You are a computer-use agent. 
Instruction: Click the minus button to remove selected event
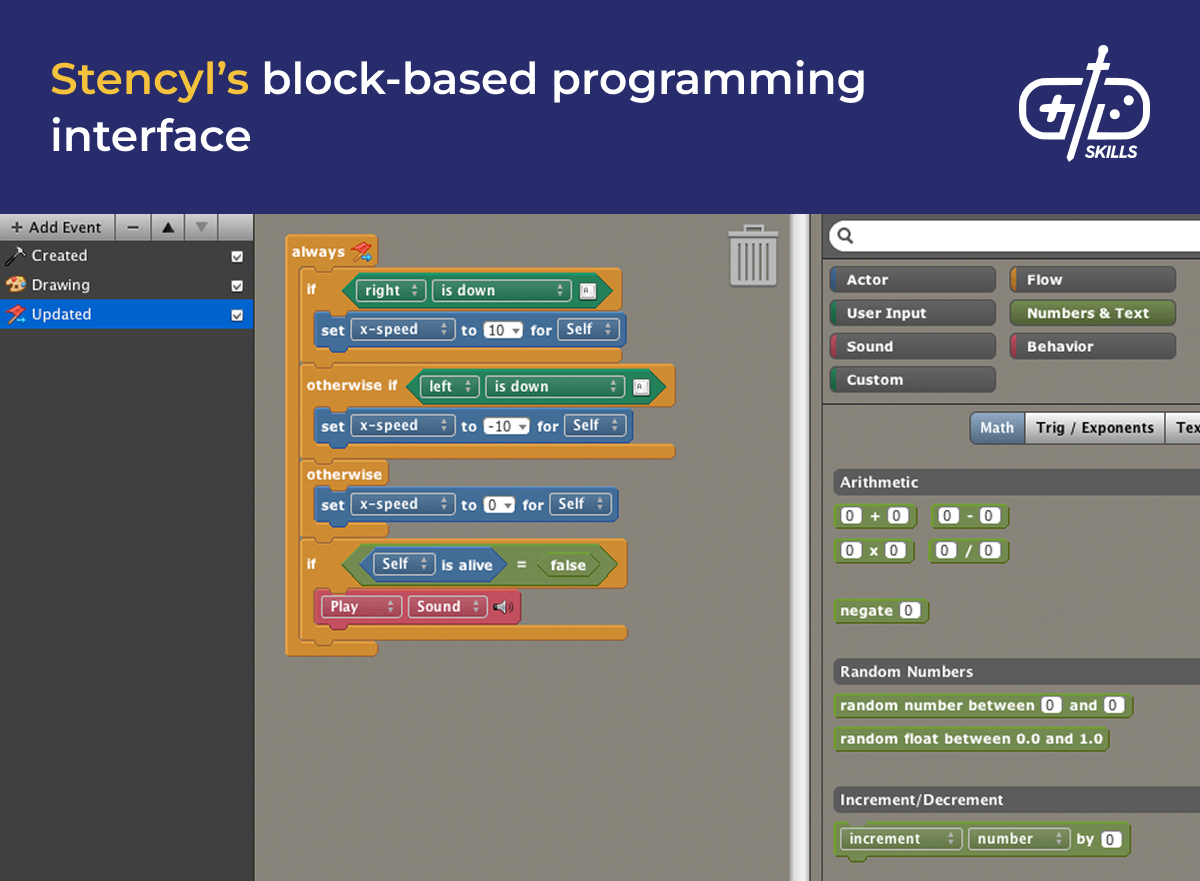point(132,227)
